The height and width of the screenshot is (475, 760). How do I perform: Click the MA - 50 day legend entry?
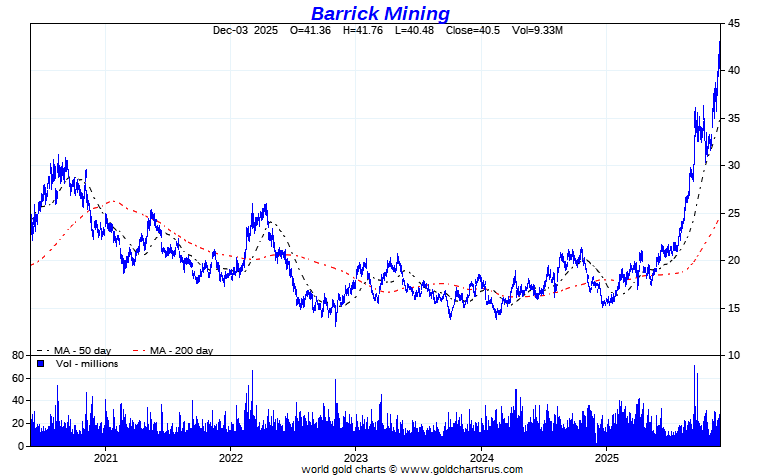point(75,350)
